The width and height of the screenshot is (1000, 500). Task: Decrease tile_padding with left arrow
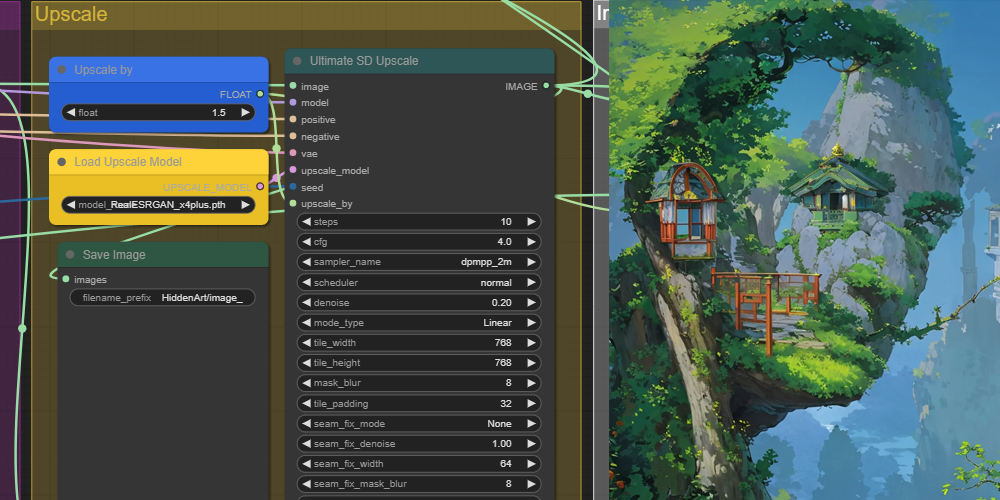tap(307, 404)
